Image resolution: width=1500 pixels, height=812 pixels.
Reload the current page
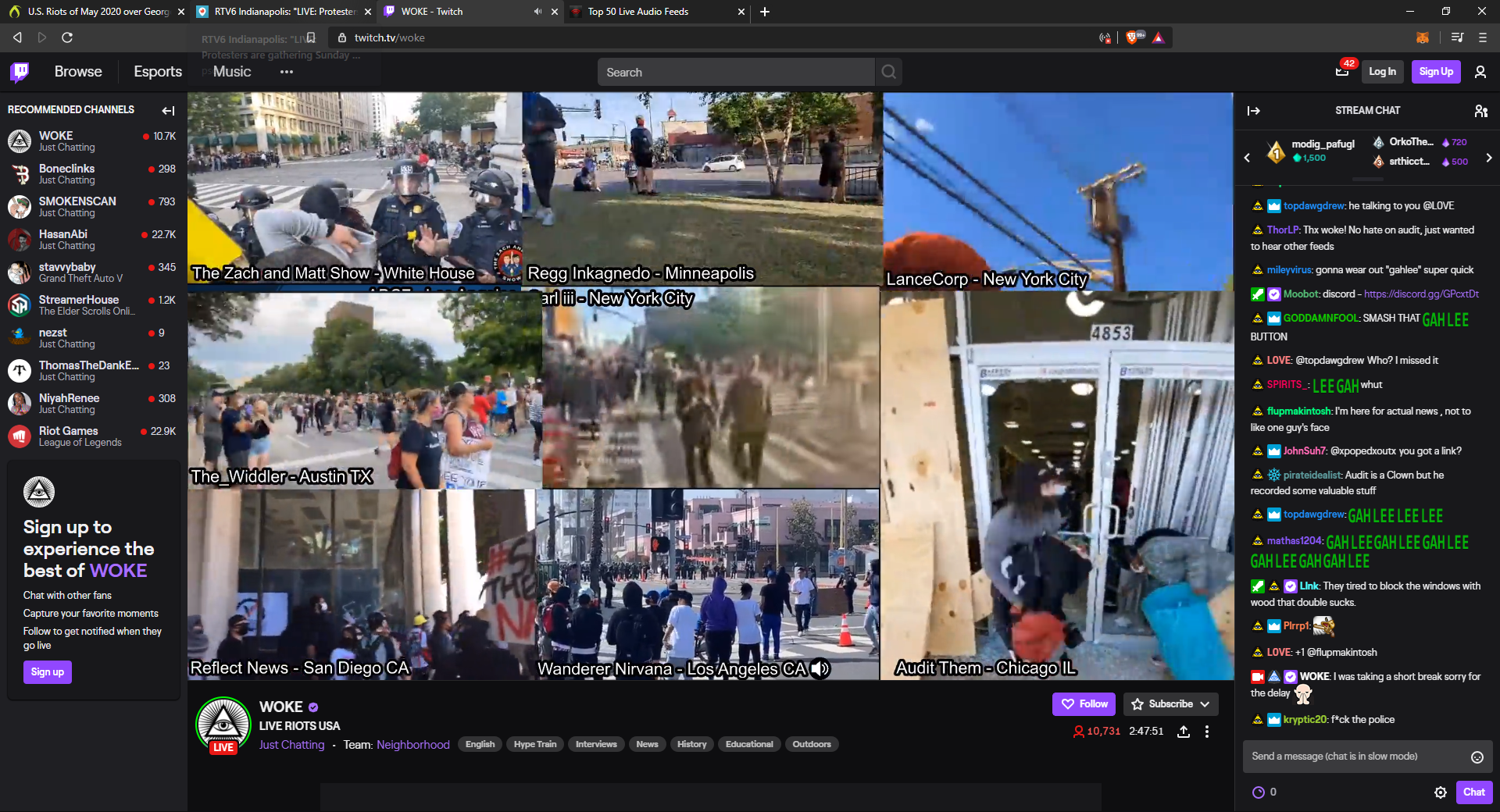67,37
